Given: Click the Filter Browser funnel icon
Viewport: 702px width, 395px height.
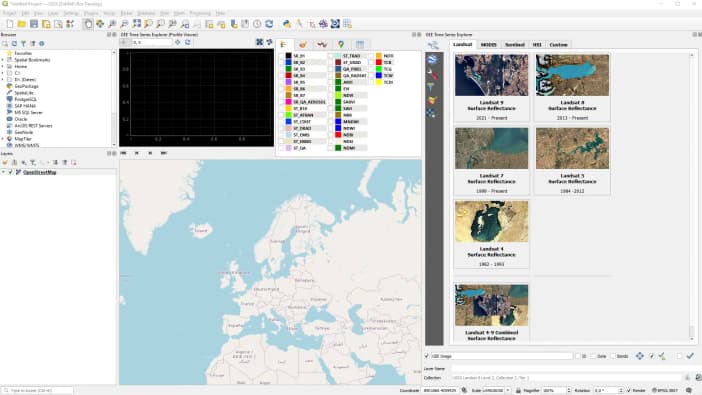Looking at the screenshot, I should 23,44.
